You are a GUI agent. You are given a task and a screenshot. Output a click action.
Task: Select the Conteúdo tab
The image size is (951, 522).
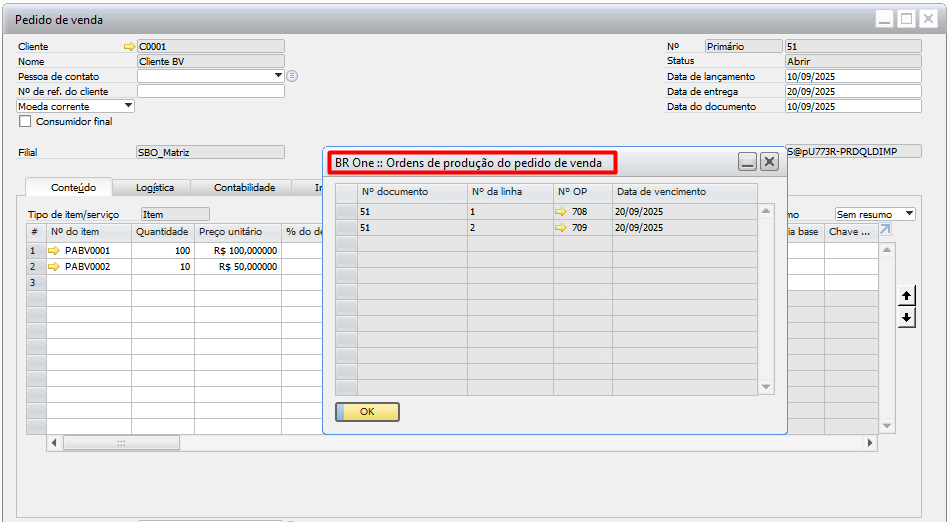pyautogui.click(x=73, y=187)
